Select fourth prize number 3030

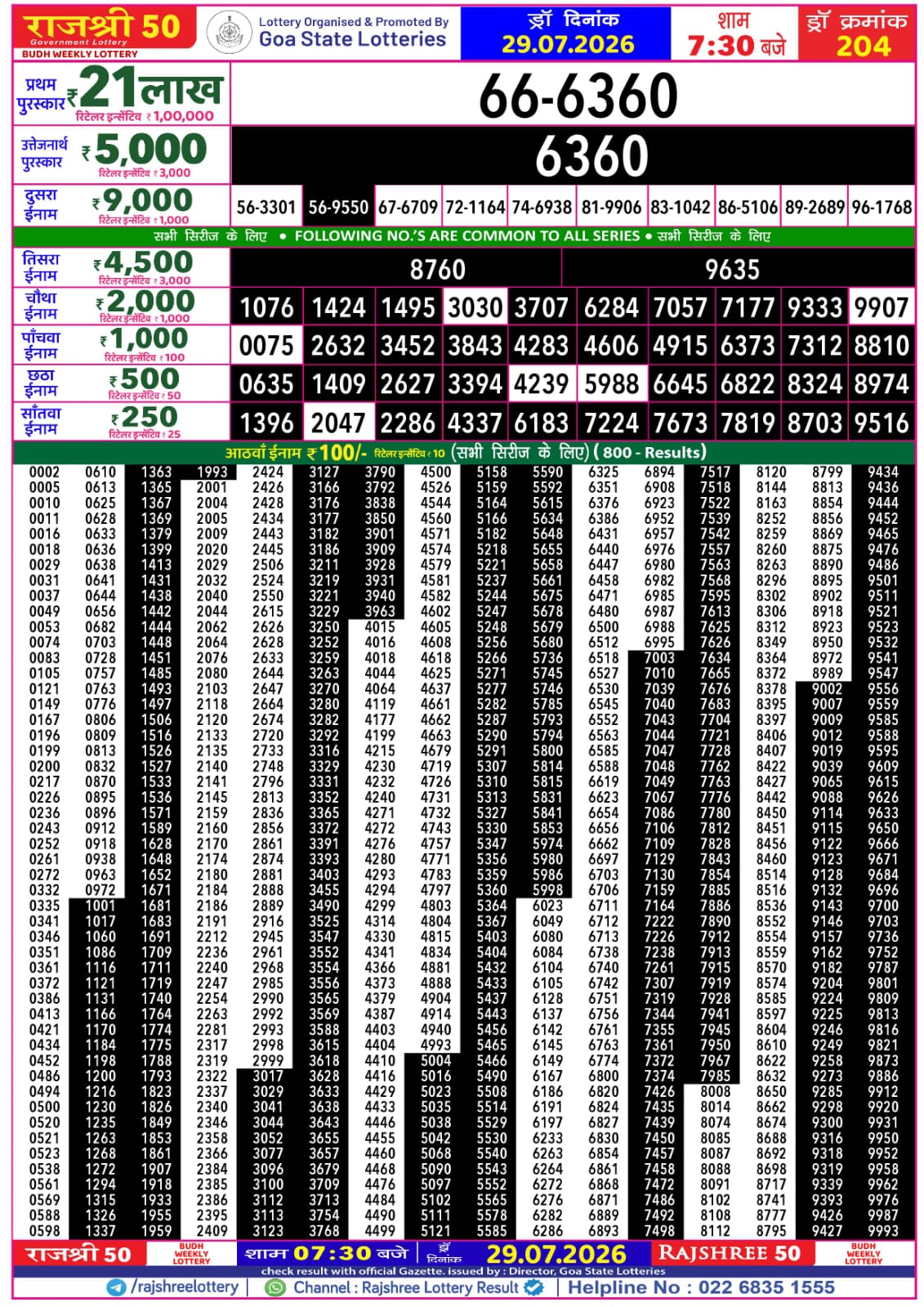click(475, 308)
